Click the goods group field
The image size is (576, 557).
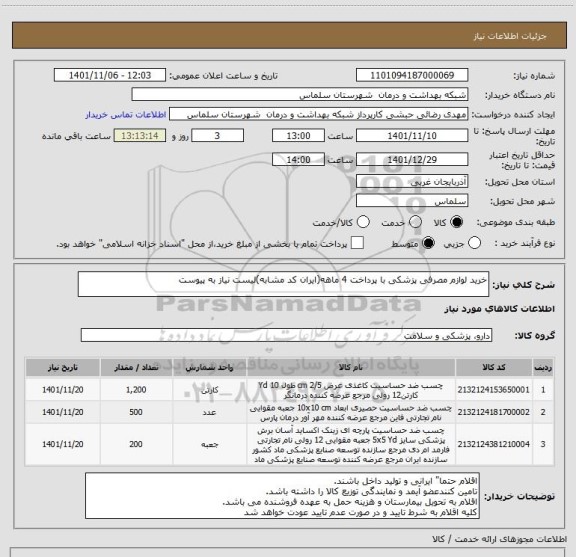[x=286, y=335]
